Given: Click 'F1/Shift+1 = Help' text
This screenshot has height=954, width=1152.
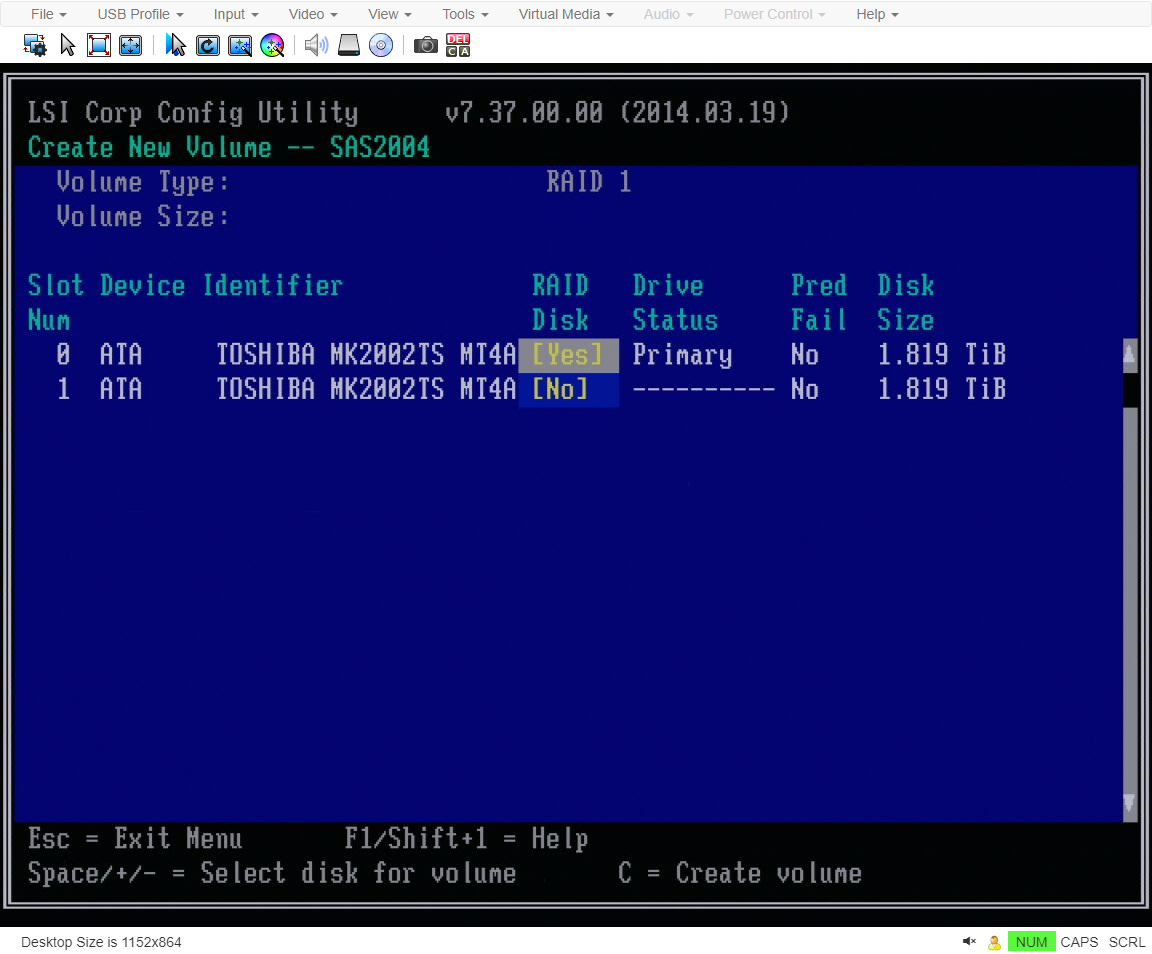Looking at the screenshot, I should (467, 839).
